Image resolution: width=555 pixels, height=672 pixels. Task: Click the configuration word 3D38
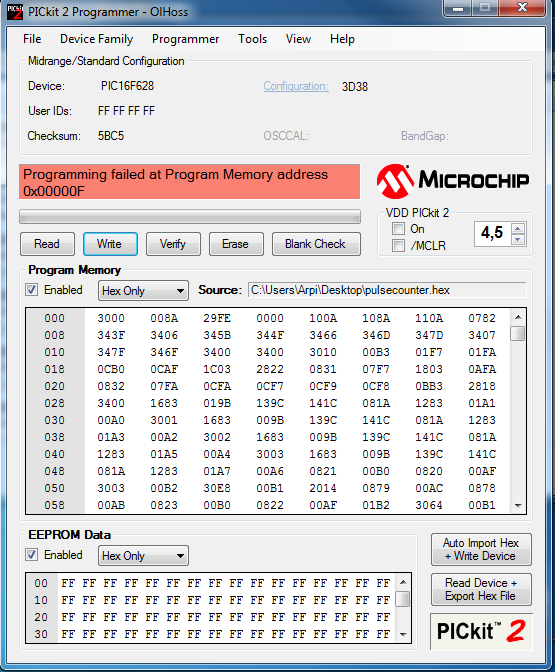pos(355,87)
